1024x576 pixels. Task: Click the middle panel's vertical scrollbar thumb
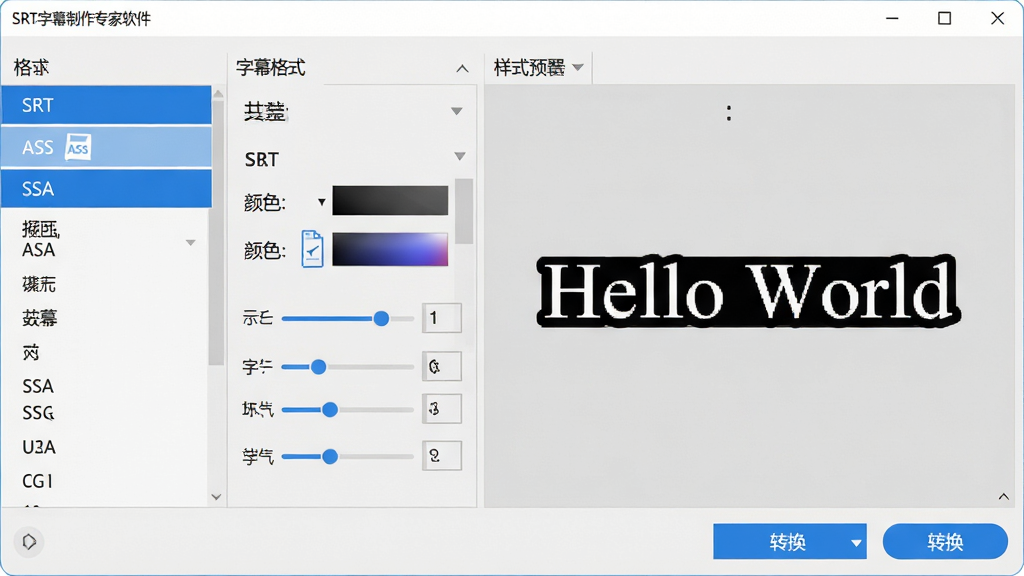point(464,210)
